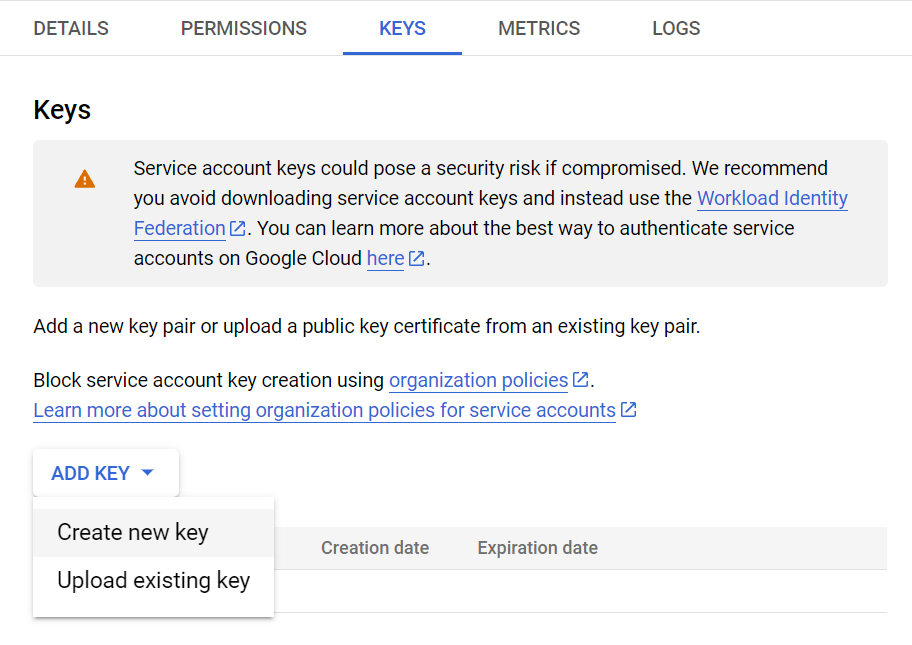912x645 pixels.
Task: View the LOGS tab
Action: (675, 28)
